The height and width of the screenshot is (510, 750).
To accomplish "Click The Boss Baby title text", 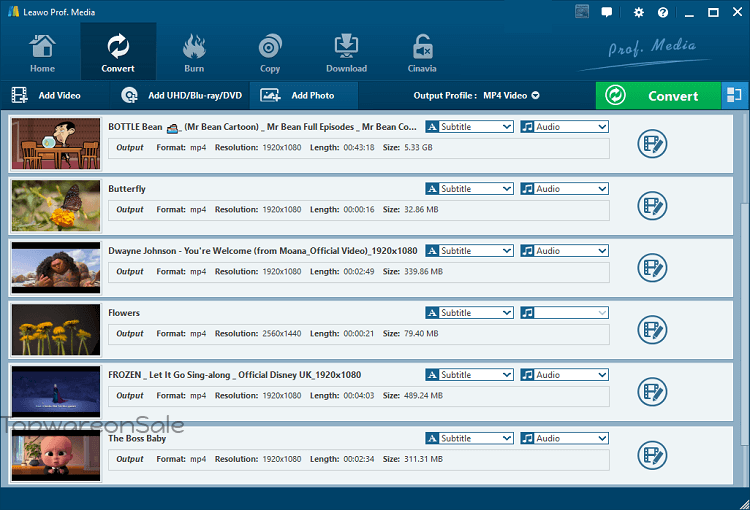I will (x=137, y=439).
